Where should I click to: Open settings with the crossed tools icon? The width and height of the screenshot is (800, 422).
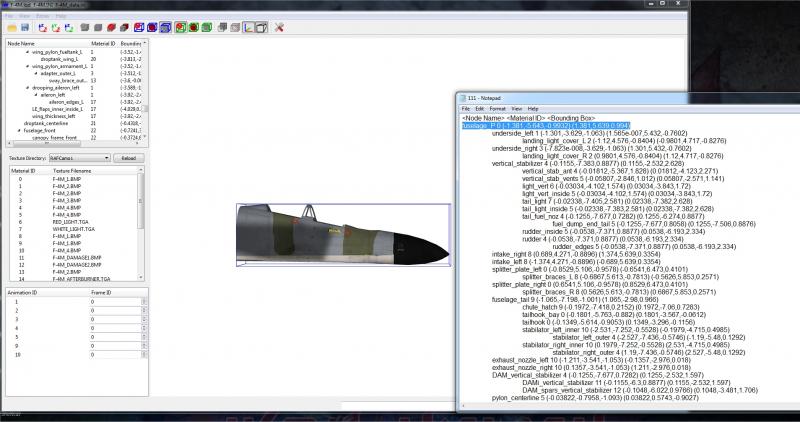[279, 28]
